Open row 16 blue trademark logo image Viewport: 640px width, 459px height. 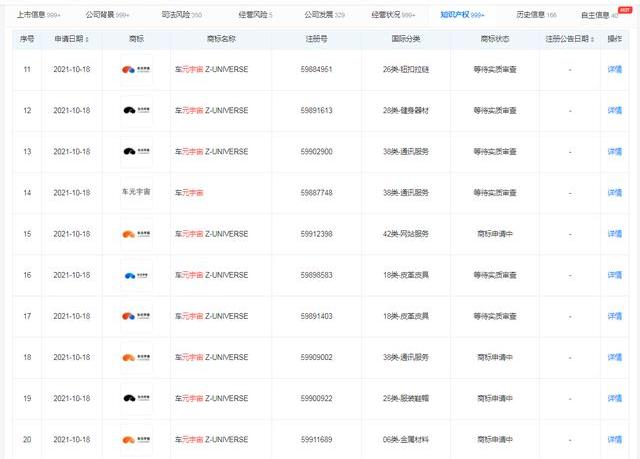click(136, 275)
